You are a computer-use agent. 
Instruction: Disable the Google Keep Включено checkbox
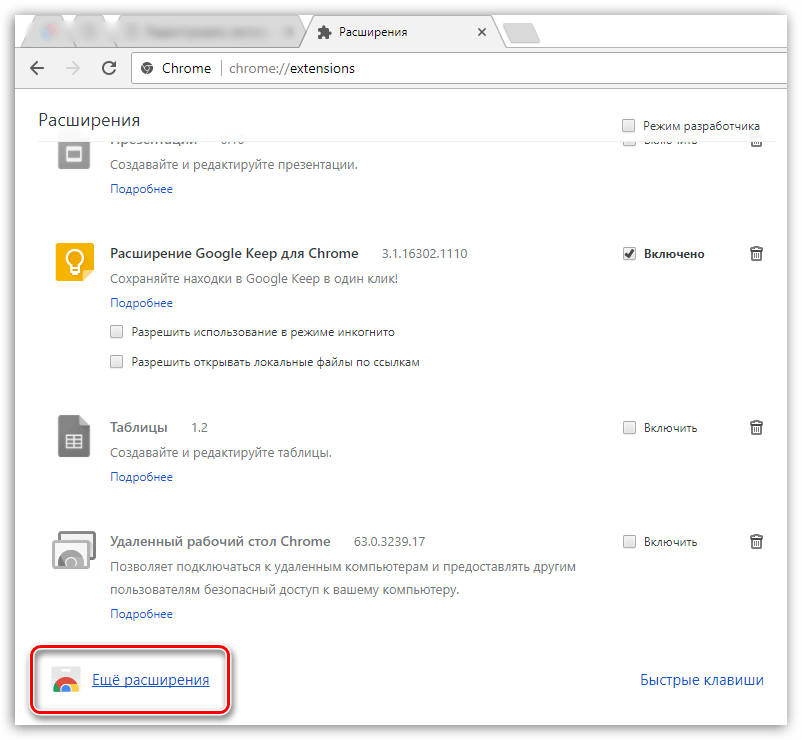[629, 254]
